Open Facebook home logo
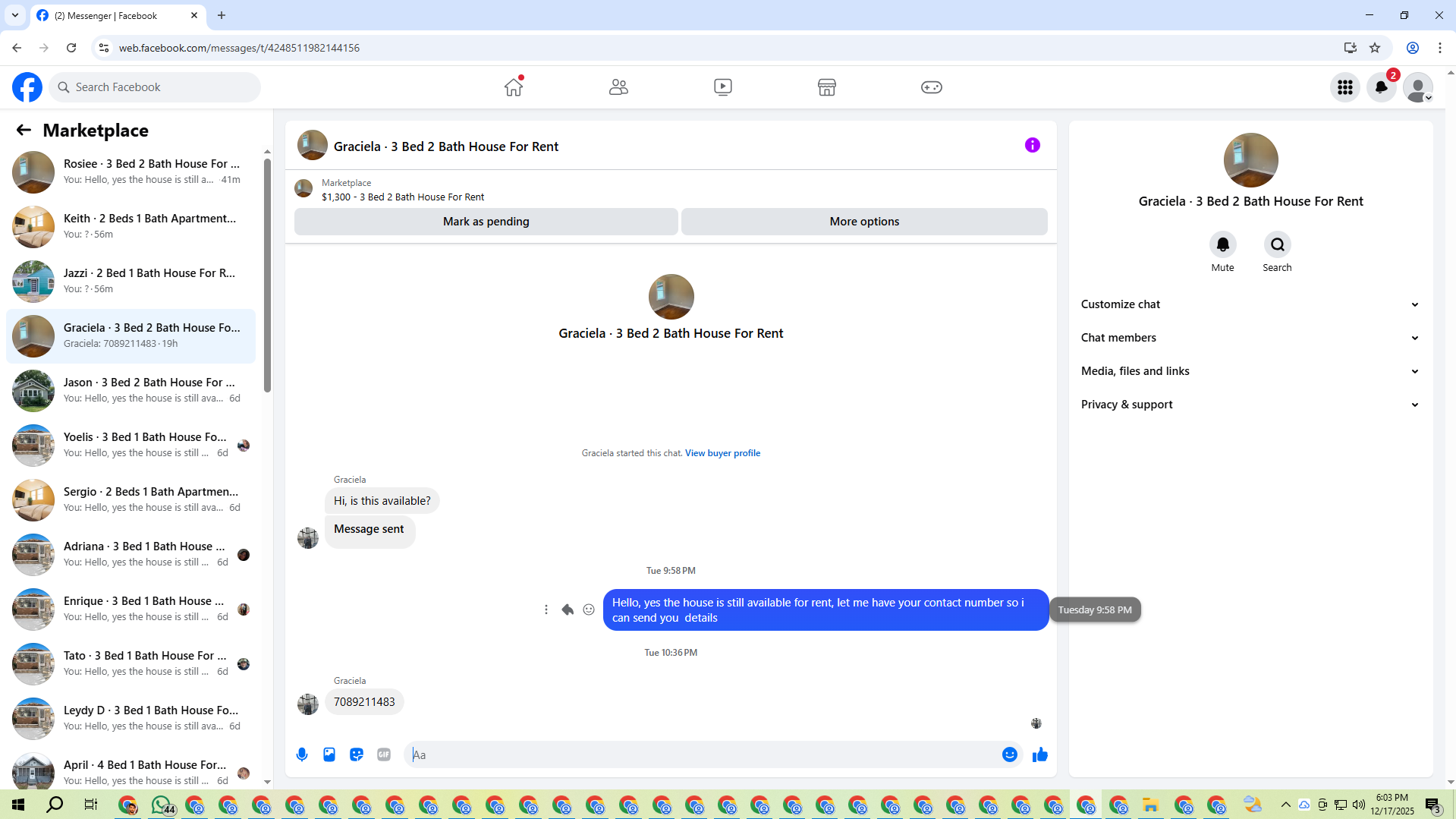The width and height of the screenshot is (1456, 819). tap(27, 87)
